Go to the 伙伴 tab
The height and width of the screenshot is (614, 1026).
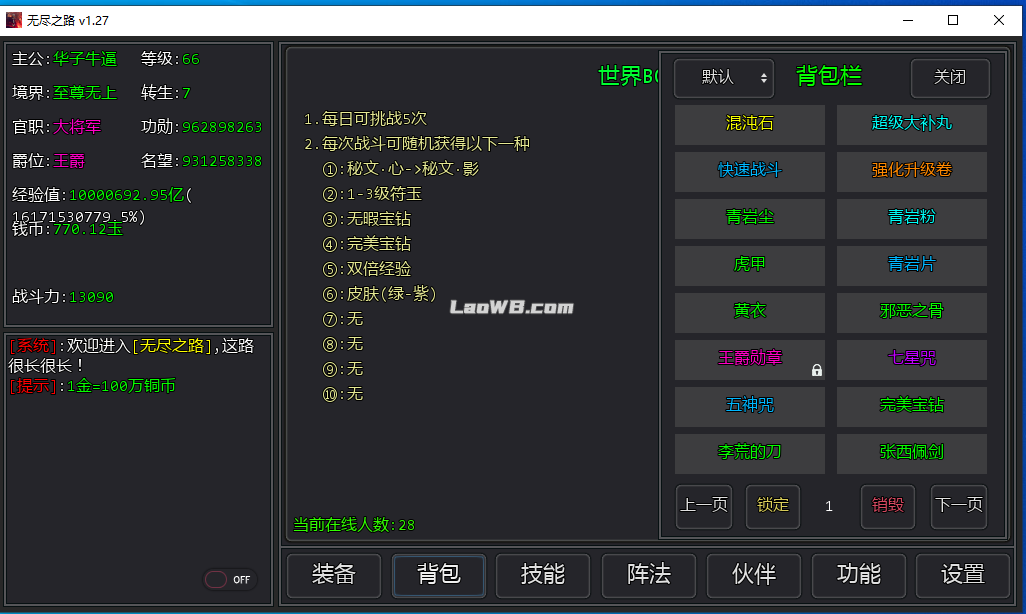[x=753, y=574]
